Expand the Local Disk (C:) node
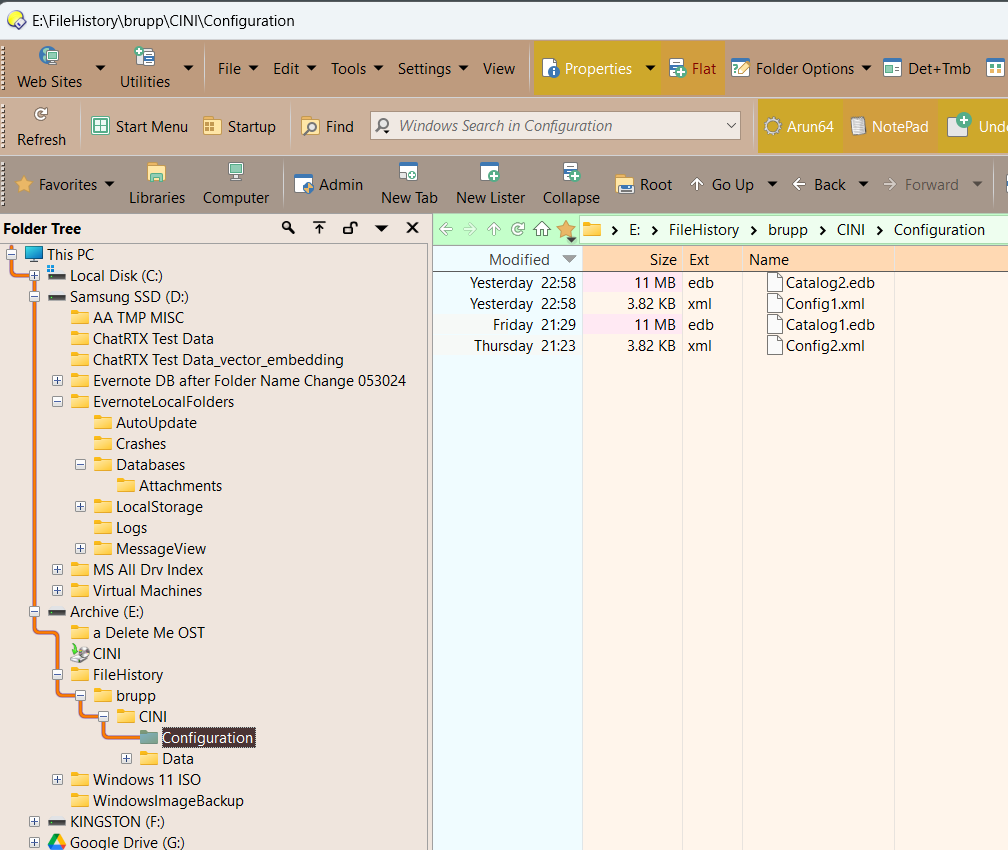The width and height of the screenshot is (1008, 850). 35,276
